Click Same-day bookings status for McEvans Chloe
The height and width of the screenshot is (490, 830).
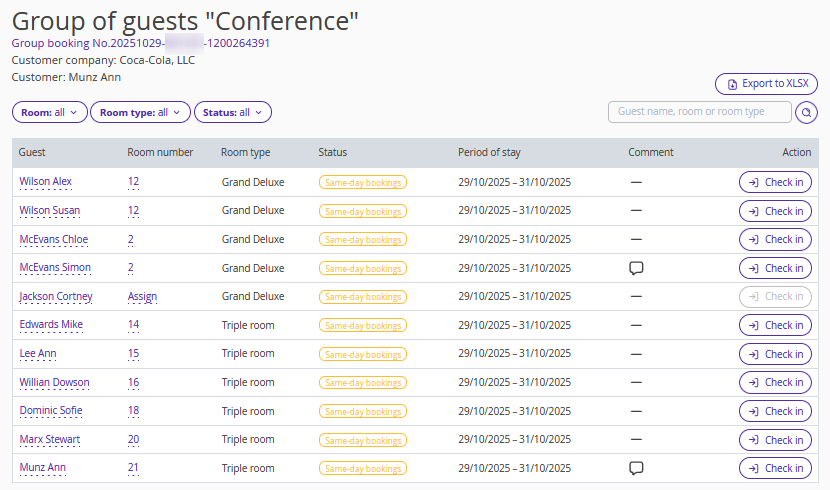[362, 240]
